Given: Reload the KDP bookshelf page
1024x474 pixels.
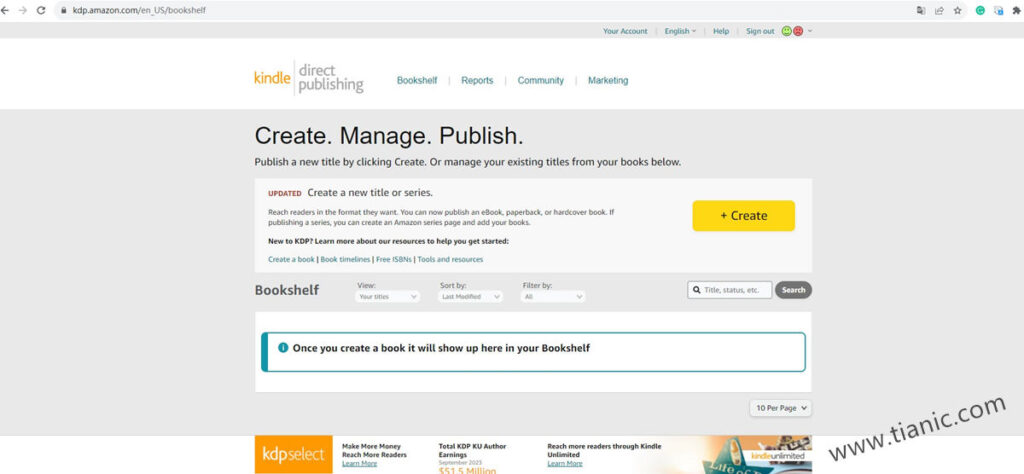Looking at the screenshot, I should pyautogui.click(x=41, y=10).
